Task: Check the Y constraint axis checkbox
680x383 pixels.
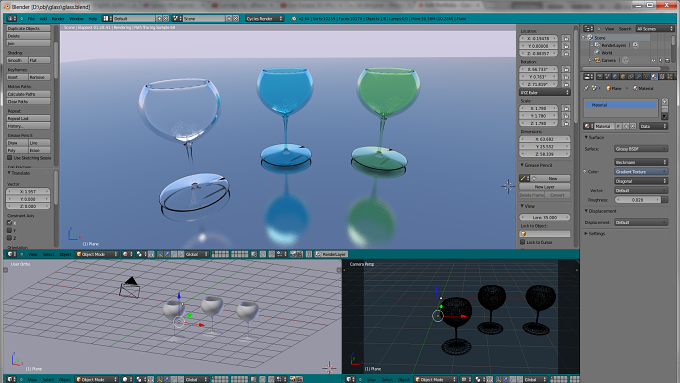Action: [x=9, y=230]
